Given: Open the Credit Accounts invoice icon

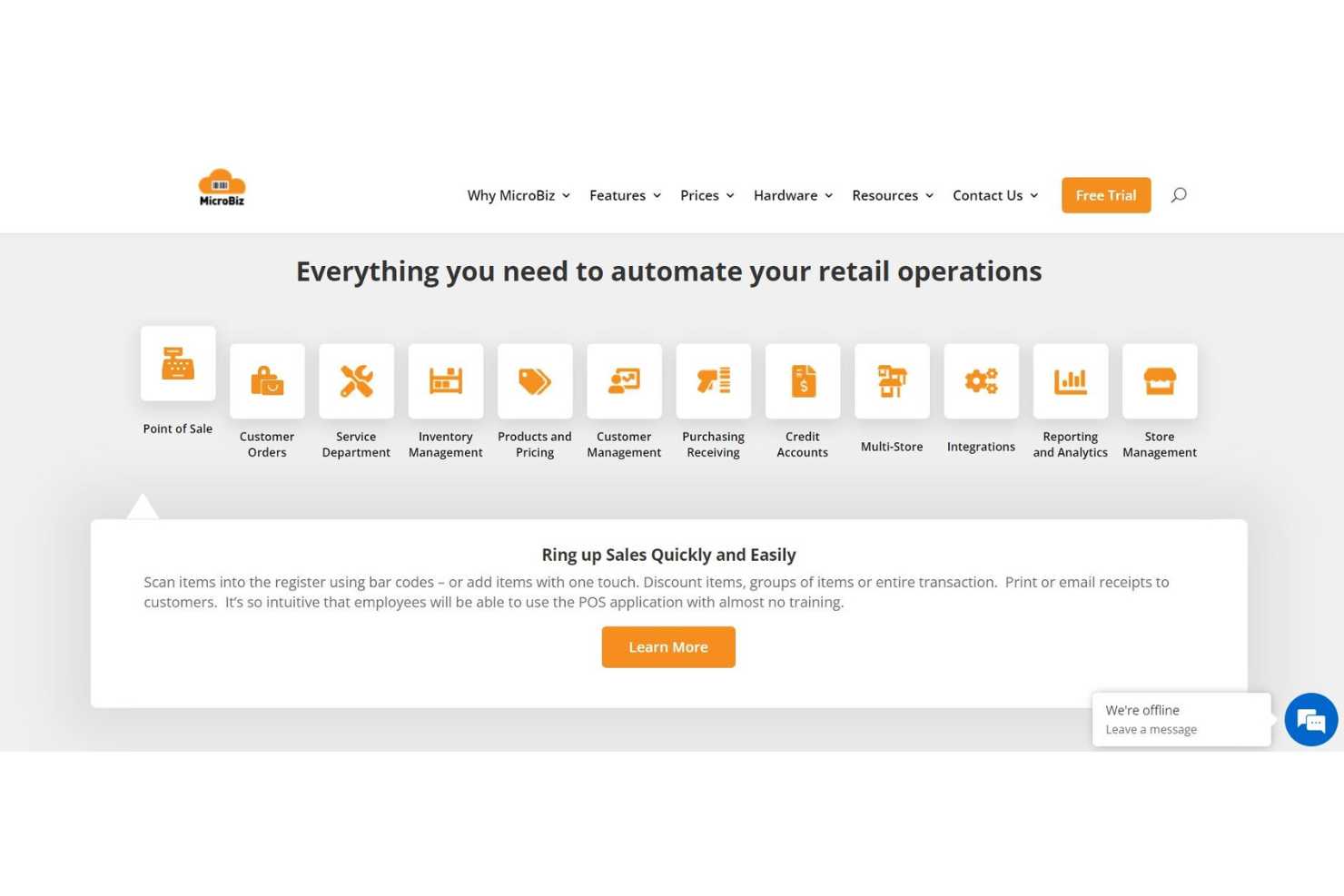Looking at the screenshot, I should [x=803, y=381].
